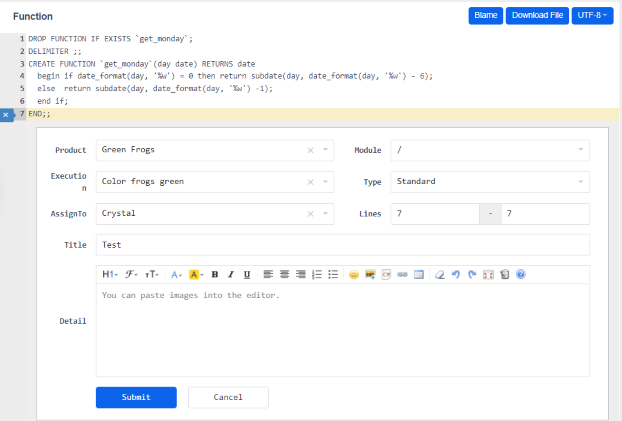The height and width of the screenshot is (421, 622).
Task: Open the UTF-8 encoding menu
Action: 593,16
